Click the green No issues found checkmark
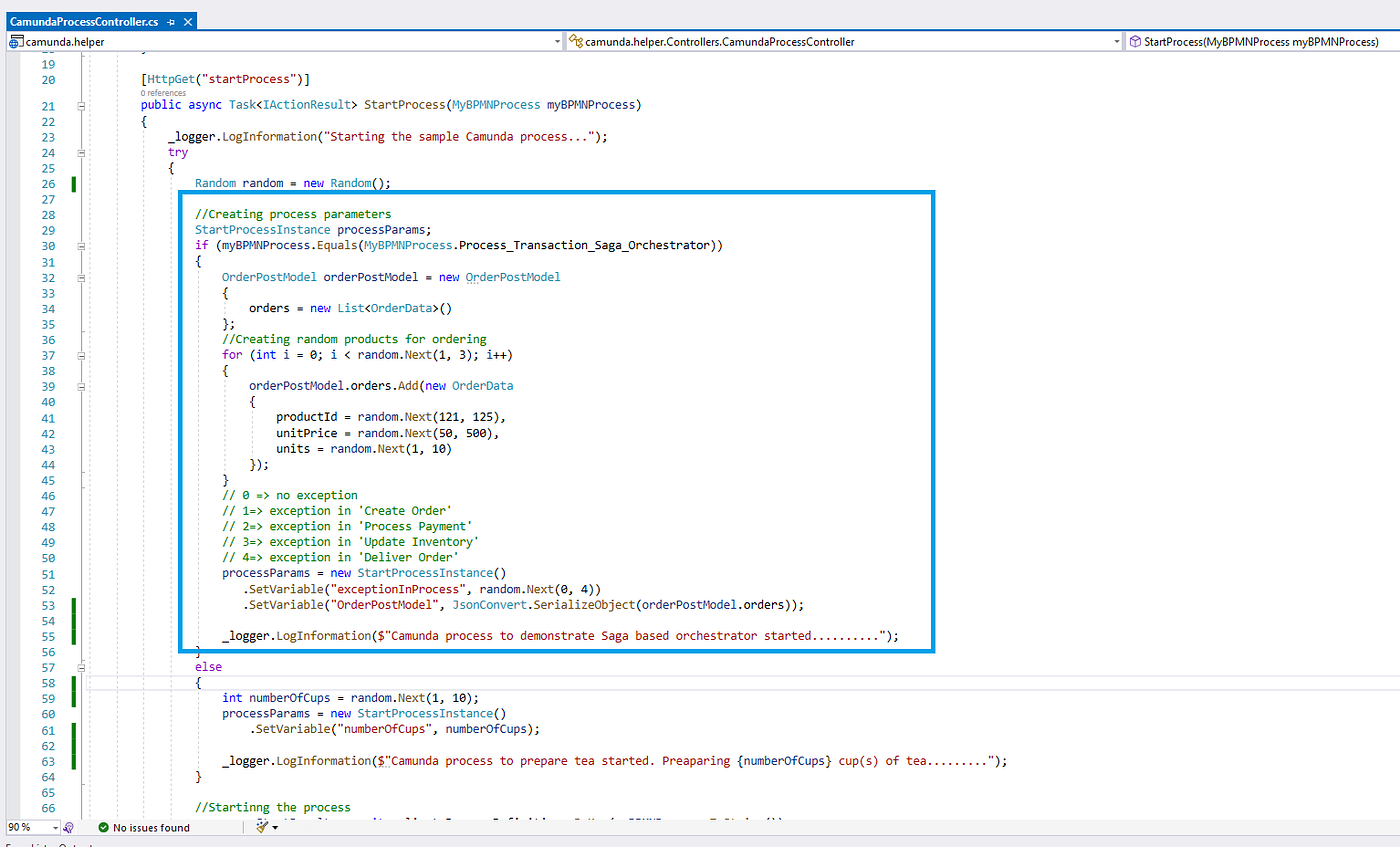 [103, 828]
